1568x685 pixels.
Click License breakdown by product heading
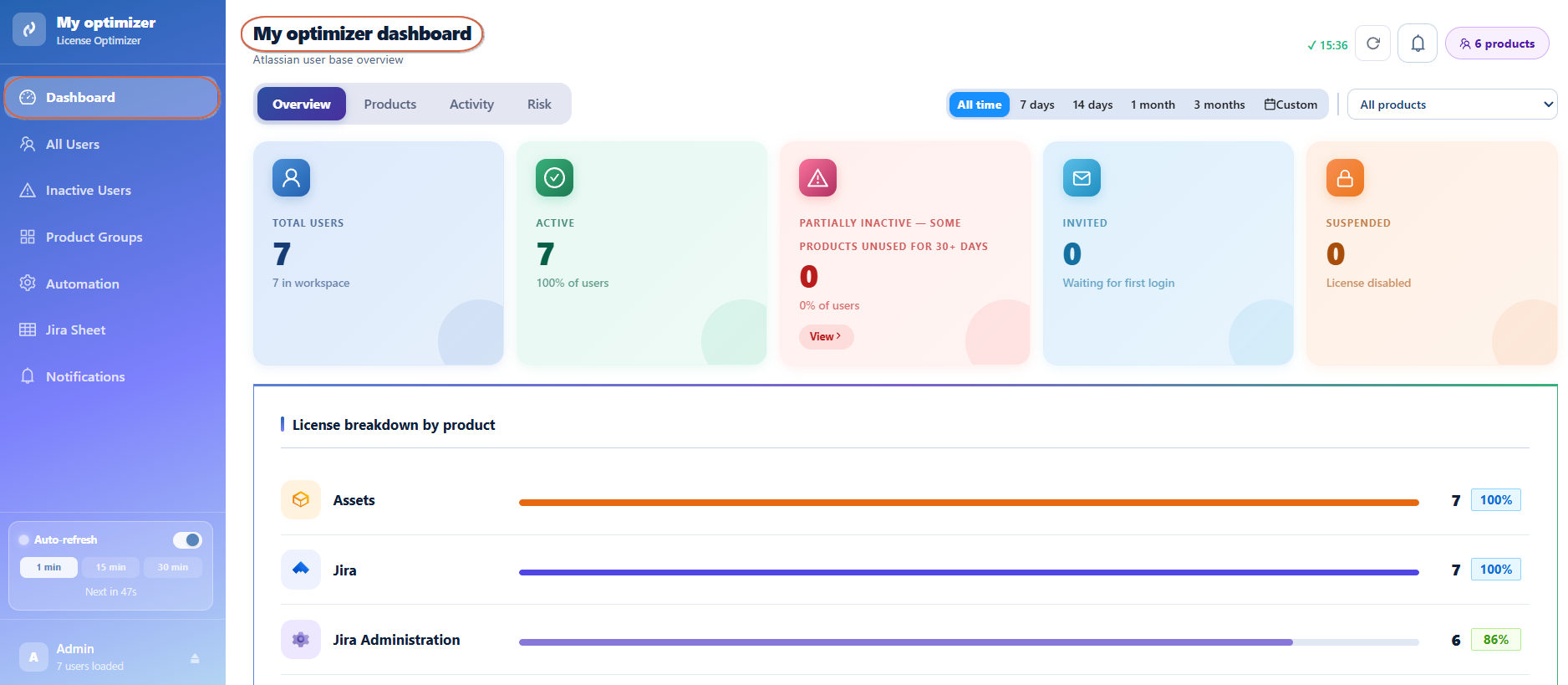394,425
